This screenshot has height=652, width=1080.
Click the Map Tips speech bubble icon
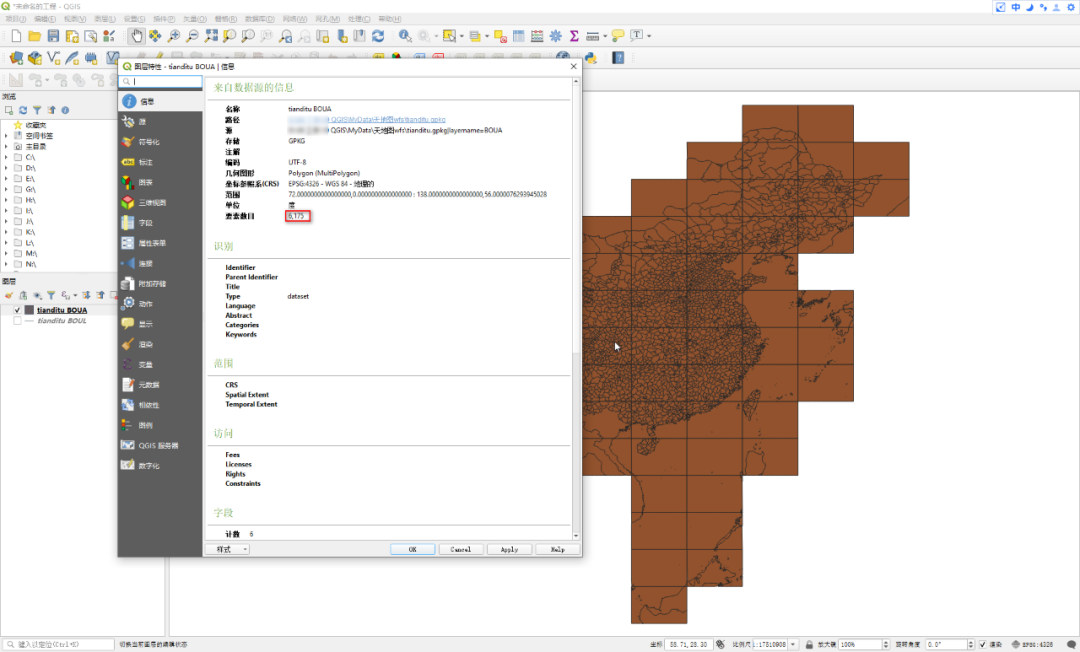click(x=618, y=36)
